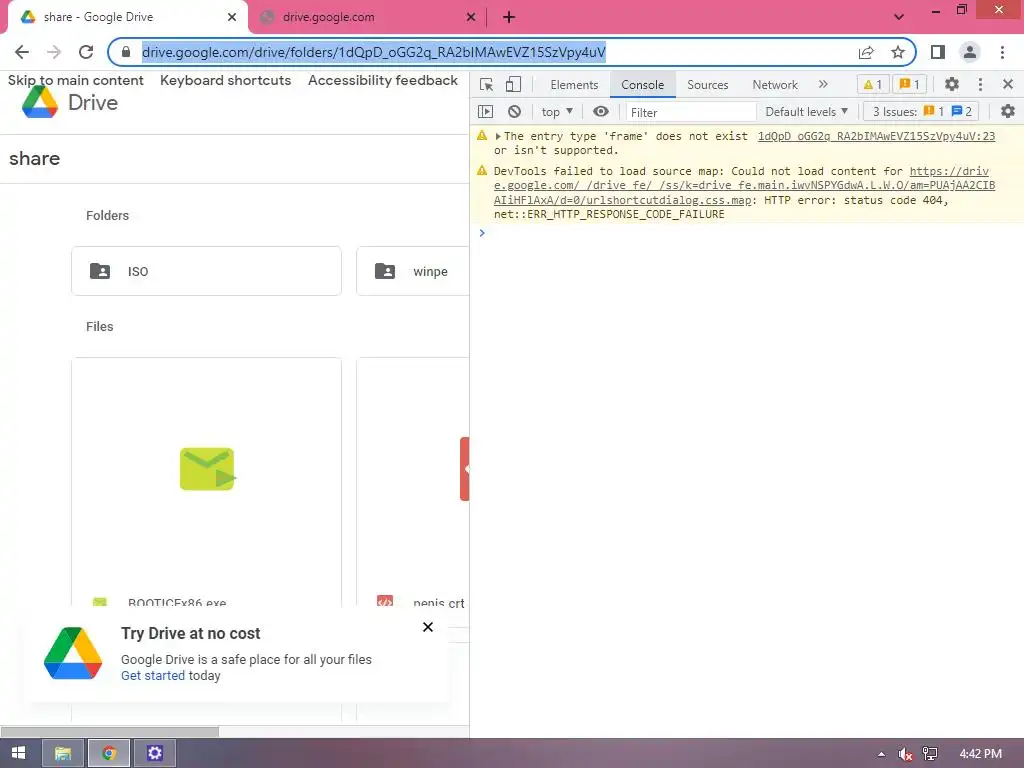1024x768 pixels.
Task: Open the ISO folder
Action: click(x=206, y=271)
